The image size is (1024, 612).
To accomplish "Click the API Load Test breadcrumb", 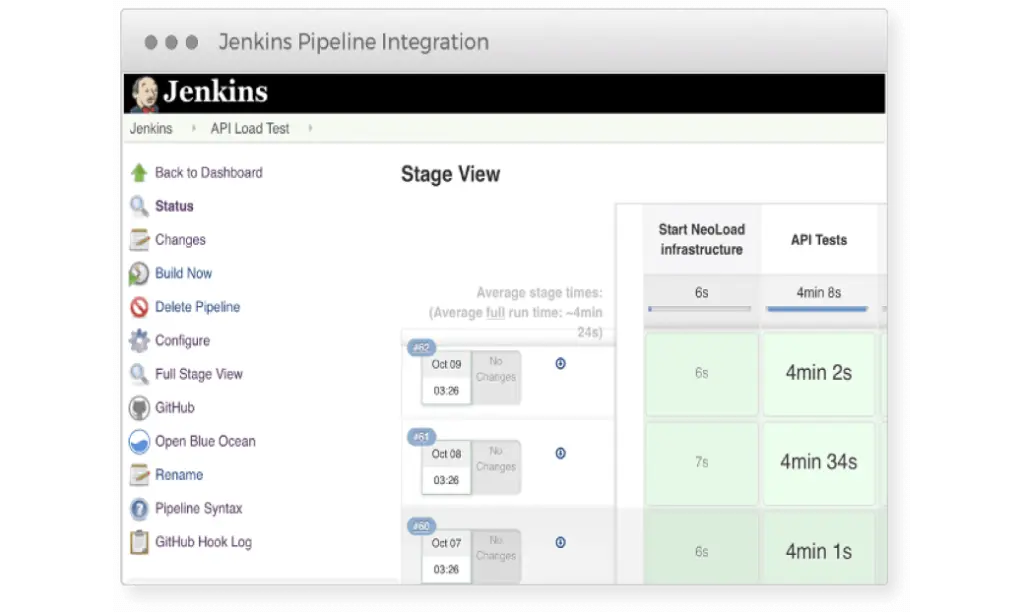I will pyautogui.click(x=249, y=129).
